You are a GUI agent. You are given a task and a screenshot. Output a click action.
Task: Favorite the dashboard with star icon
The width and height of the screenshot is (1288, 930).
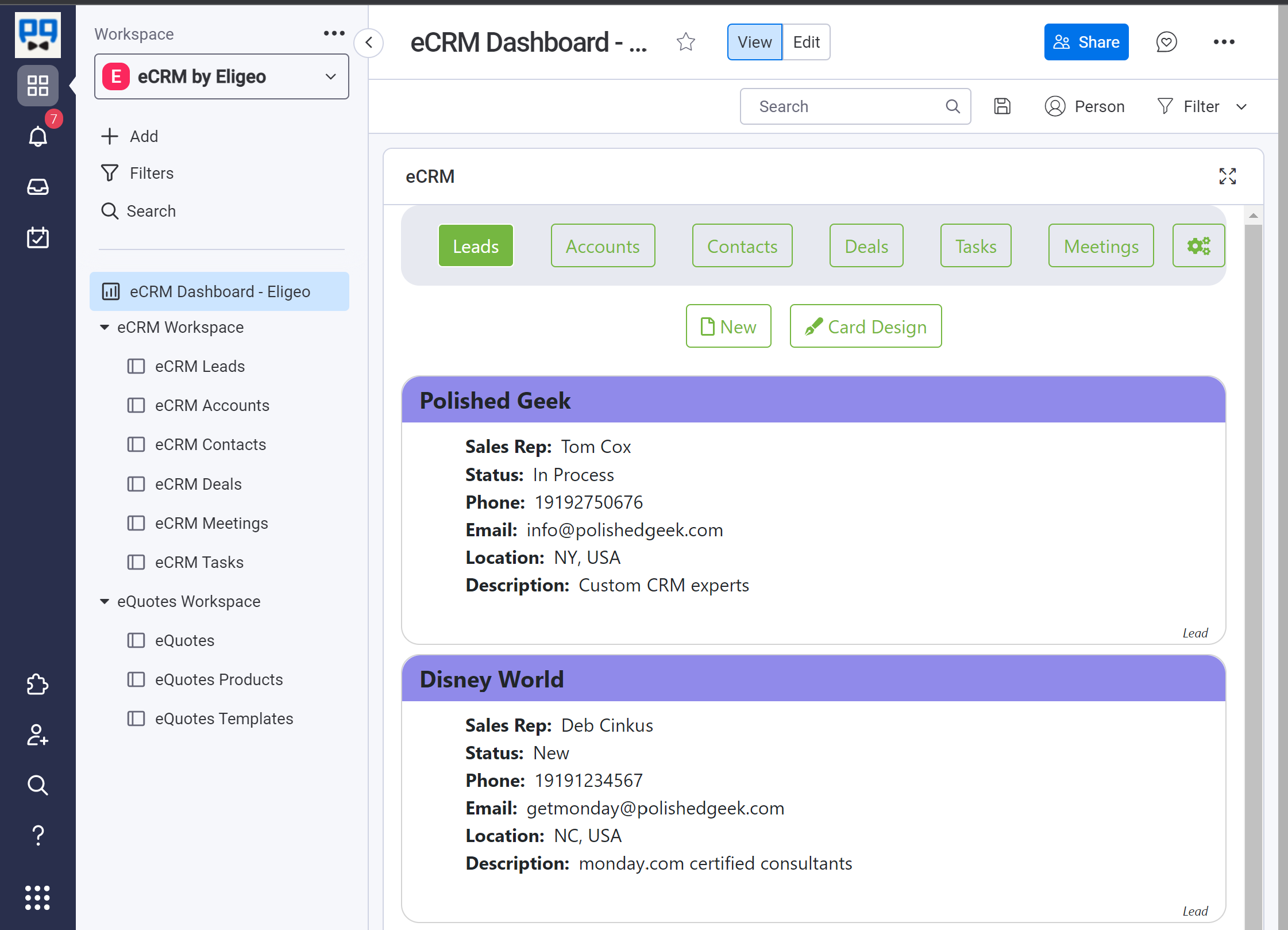tap(685, 42)
